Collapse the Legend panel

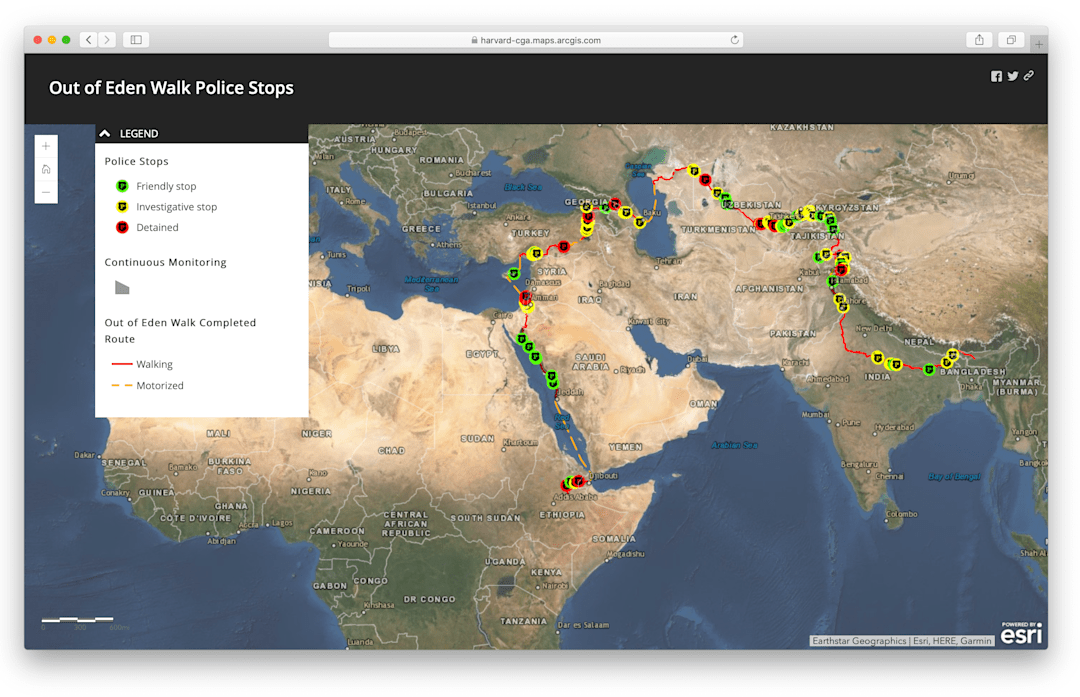[105, 133]
